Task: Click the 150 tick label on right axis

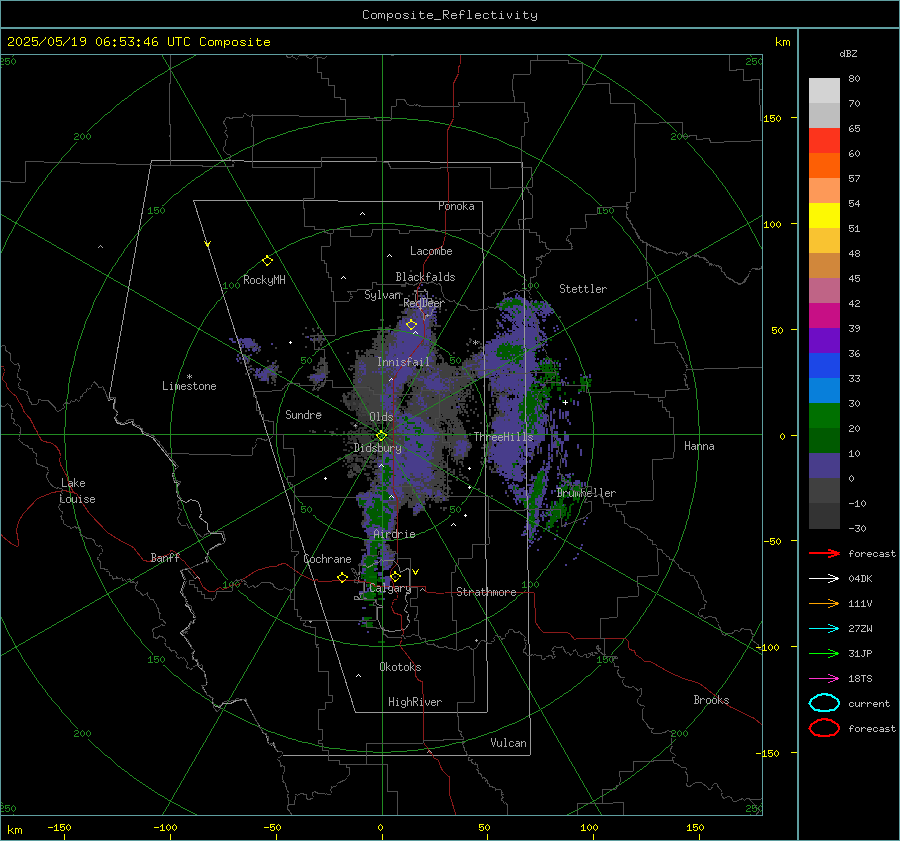Action: (772, 118)
